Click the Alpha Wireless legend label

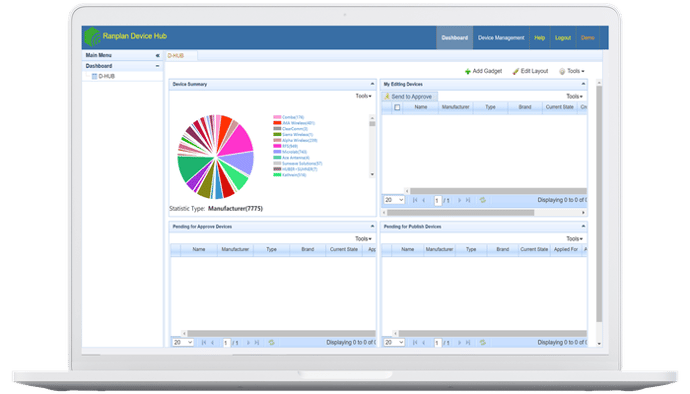300,140
